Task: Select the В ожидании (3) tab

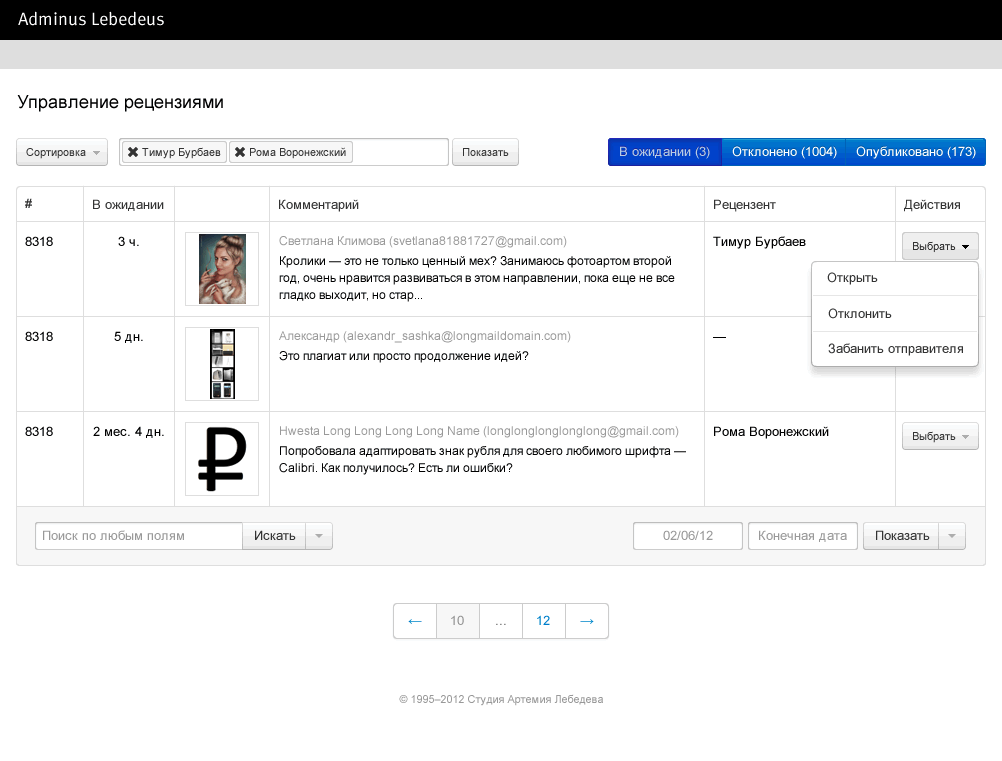Action: click(x=664, y=152)
